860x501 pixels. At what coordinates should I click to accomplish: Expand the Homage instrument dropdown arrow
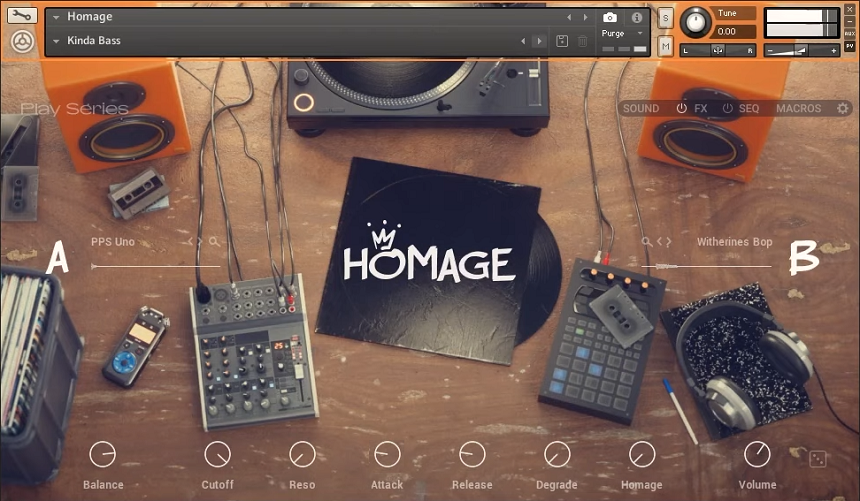[56, 18]
